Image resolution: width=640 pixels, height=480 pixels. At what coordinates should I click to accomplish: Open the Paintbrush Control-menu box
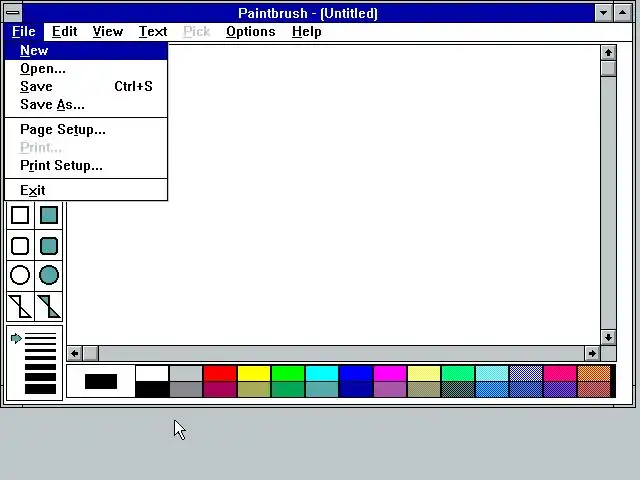(x=13, y=13)
